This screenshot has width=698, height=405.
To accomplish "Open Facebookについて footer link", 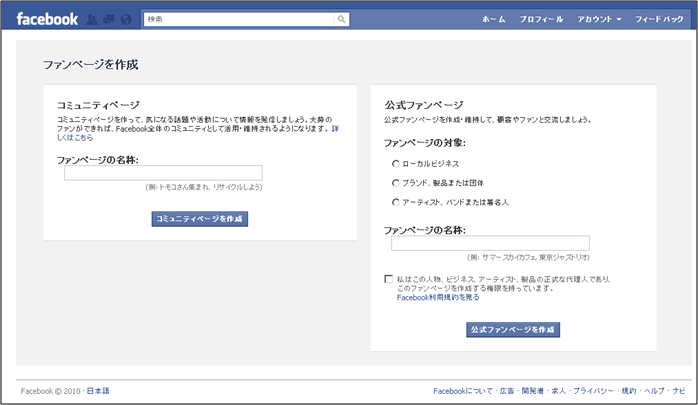I will (x=463, y=391).
